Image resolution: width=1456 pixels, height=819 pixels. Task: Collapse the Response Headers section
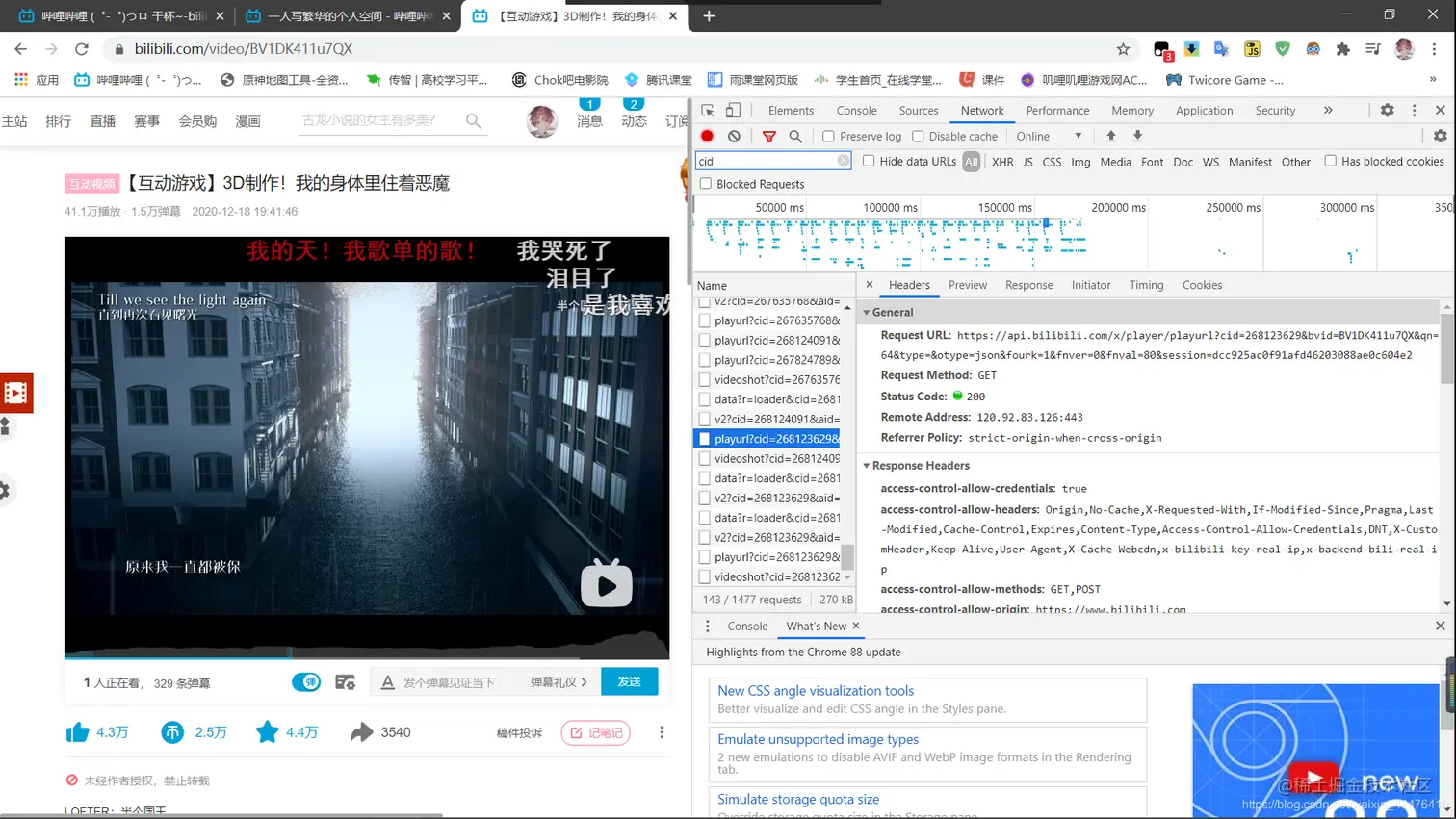pyautogui.click(x=866, y=465)
